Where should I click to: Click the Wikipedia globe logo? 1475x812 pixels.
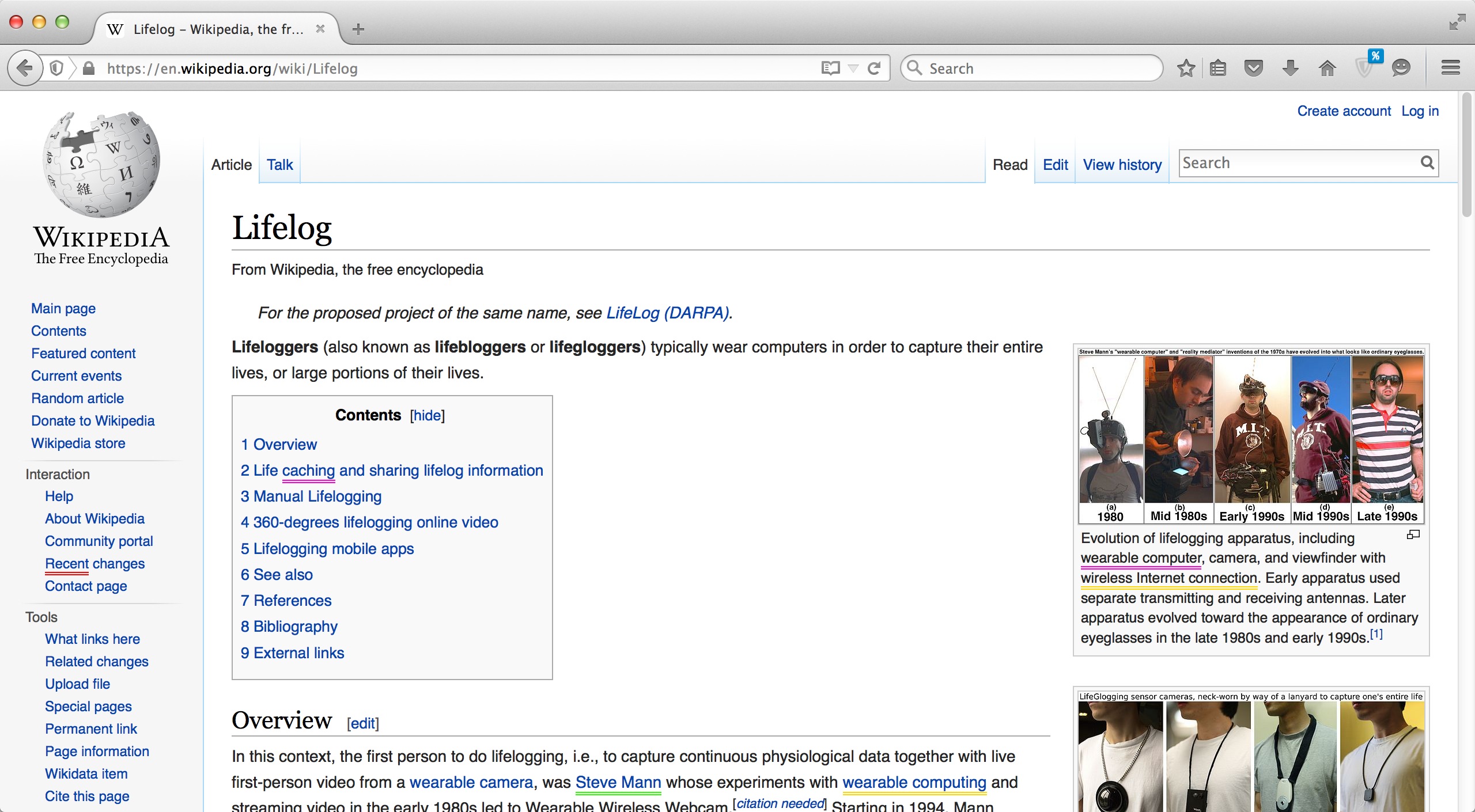[101, 164]
